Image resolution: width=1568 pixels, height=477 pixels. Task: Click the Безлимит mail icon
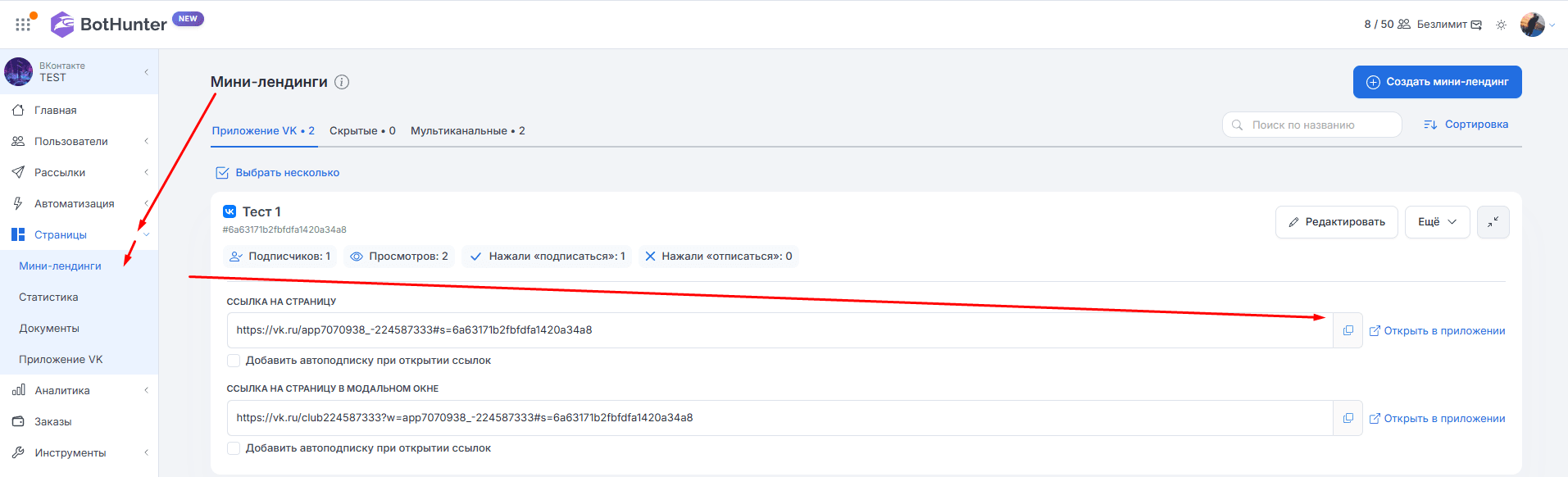1476,25
